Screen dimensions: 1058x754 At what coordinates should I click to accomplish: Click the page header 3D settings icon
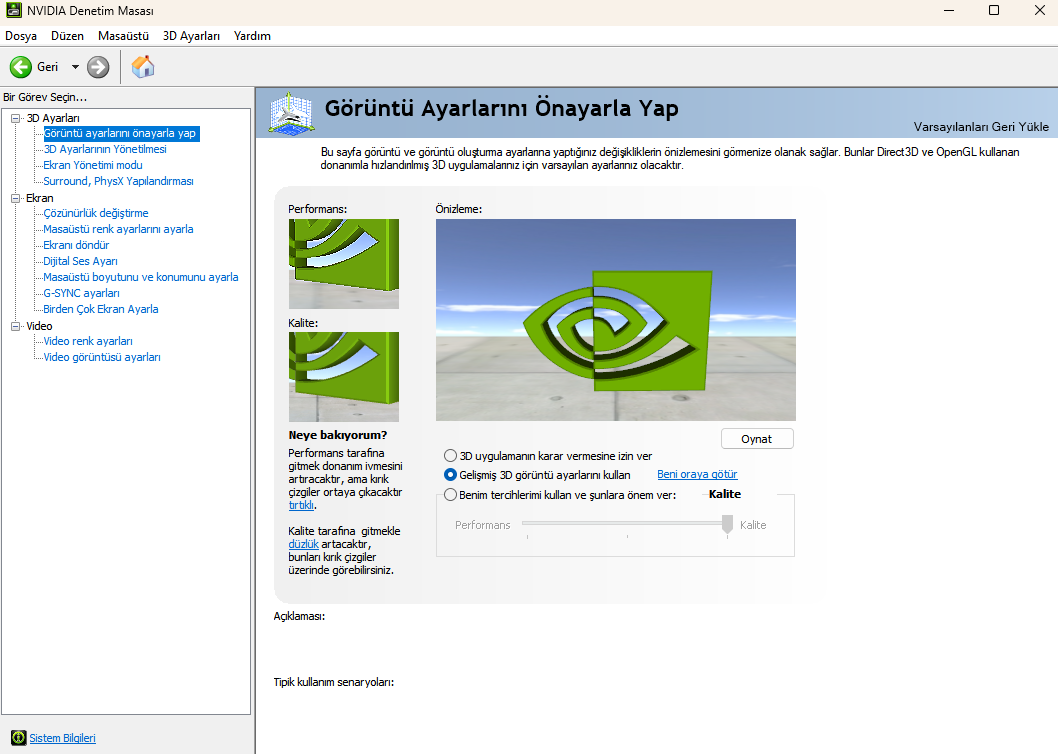[x=291, y=113]
